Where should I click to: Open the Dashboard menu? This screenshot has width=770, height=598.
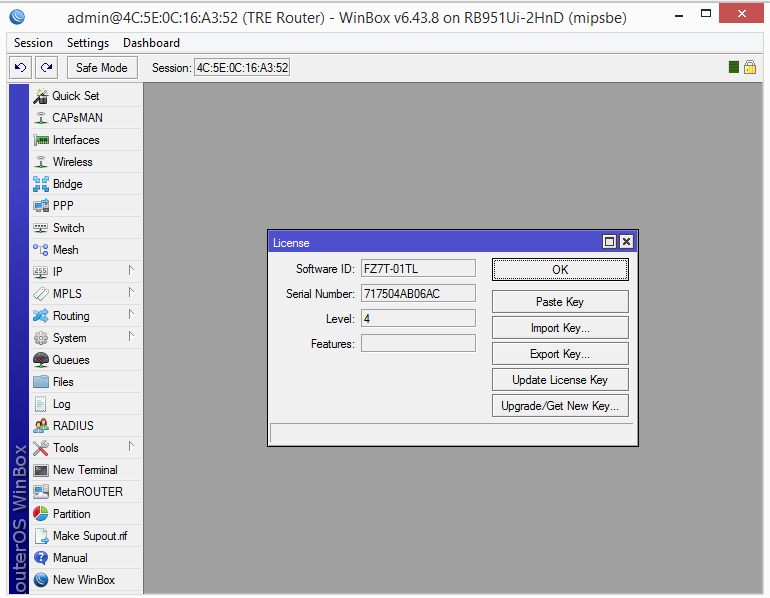(x=151, y=43)
